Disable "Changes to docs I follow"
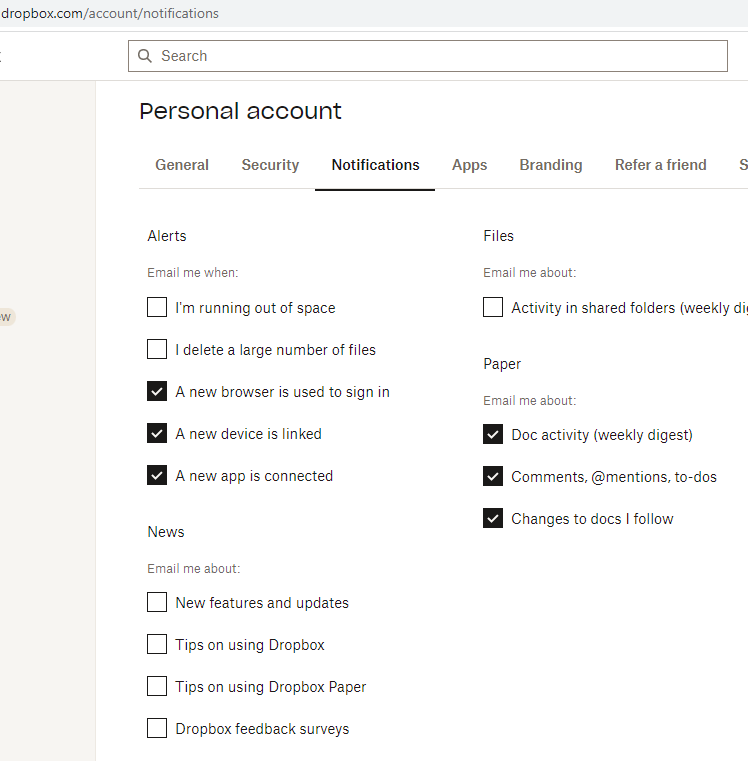 point(493,518)
